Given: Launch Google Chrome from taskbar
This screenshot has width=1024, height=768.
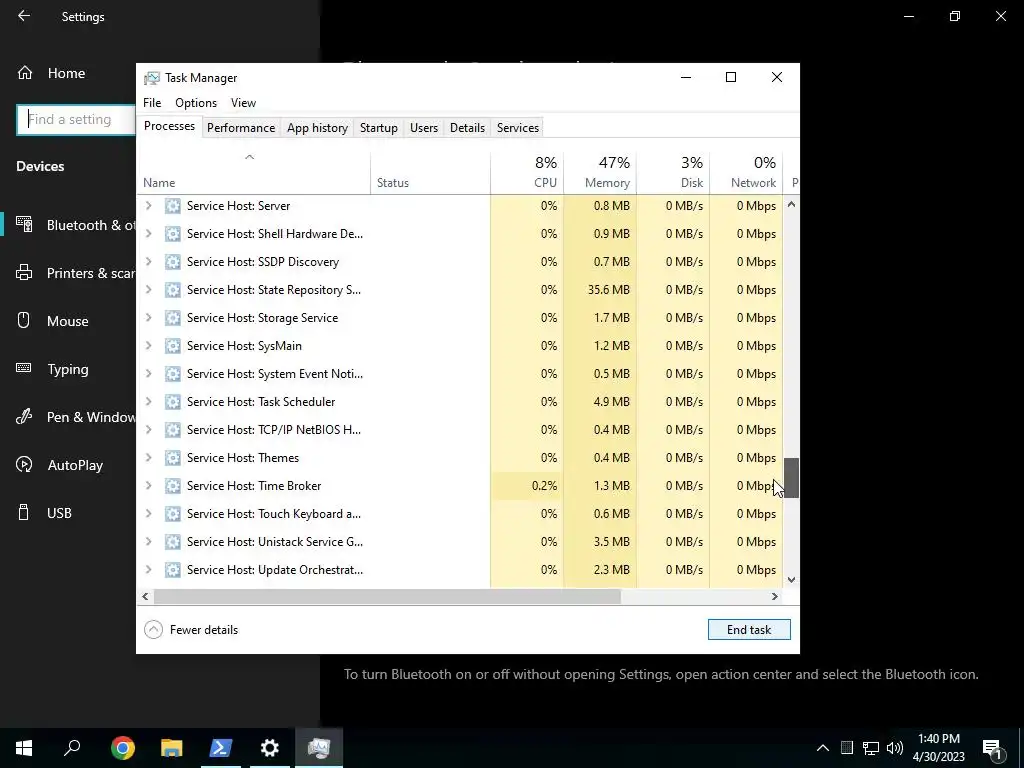Looking at the screenshot, I should pos(123,748).
